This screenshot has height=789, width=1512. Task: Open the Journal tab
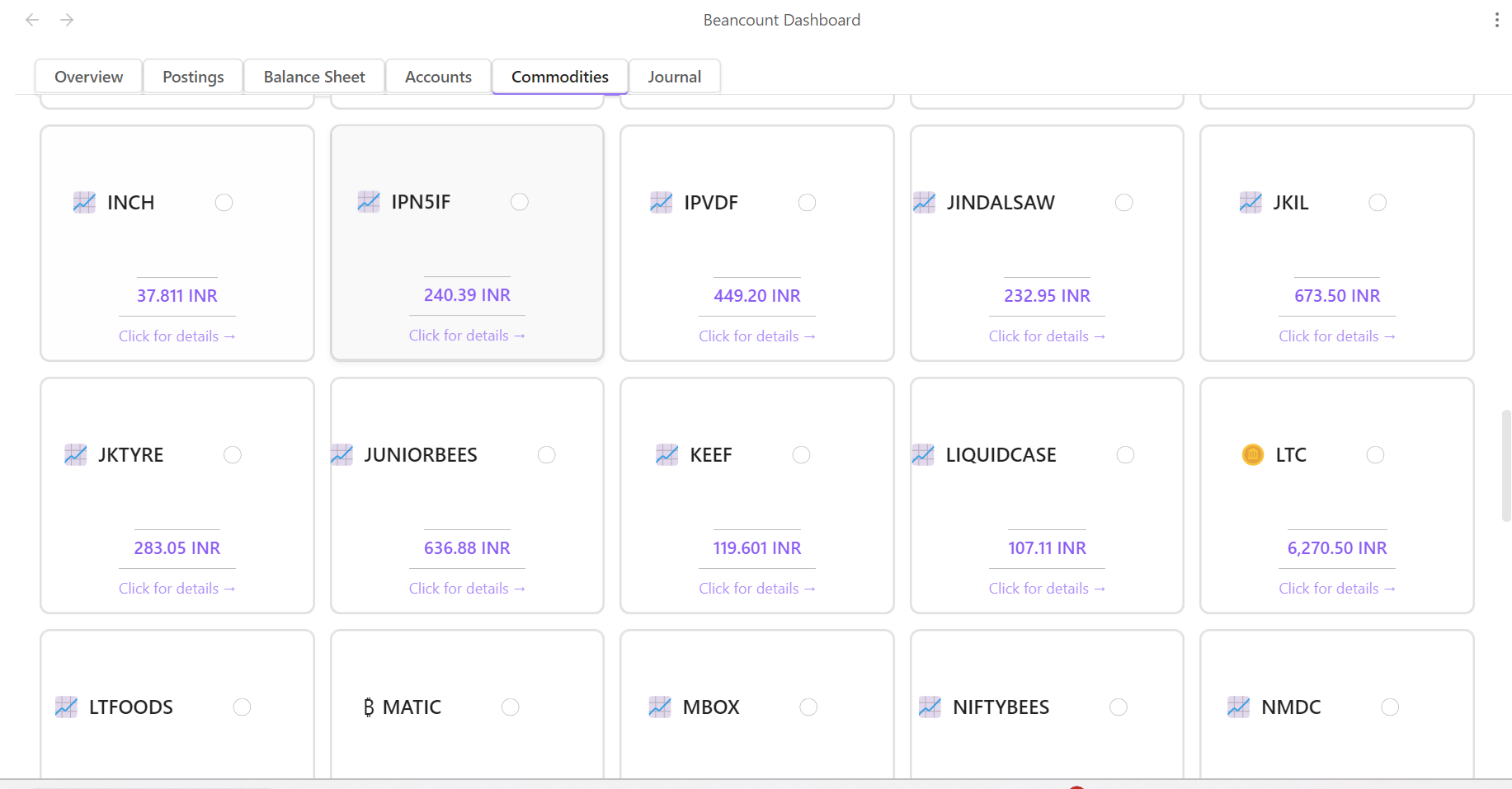click(x=674, y=77)
